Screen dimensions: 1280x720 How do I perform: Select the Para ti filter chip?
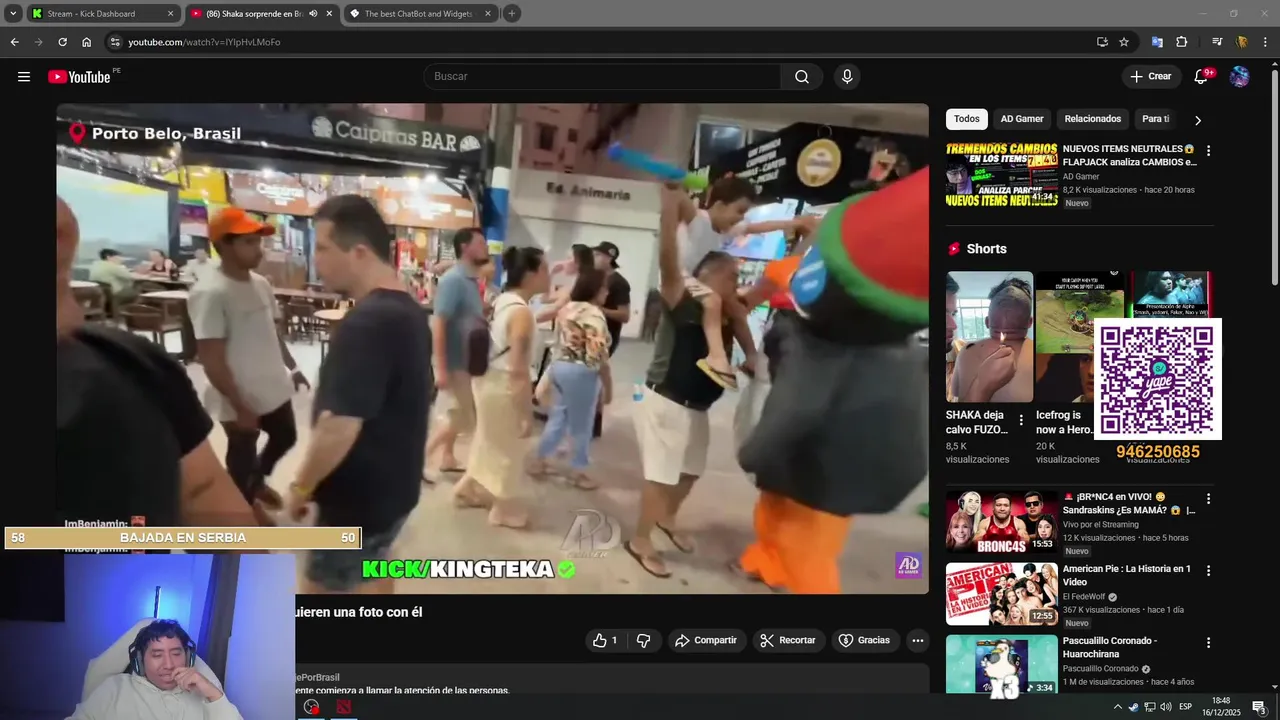pos(1156,119)
